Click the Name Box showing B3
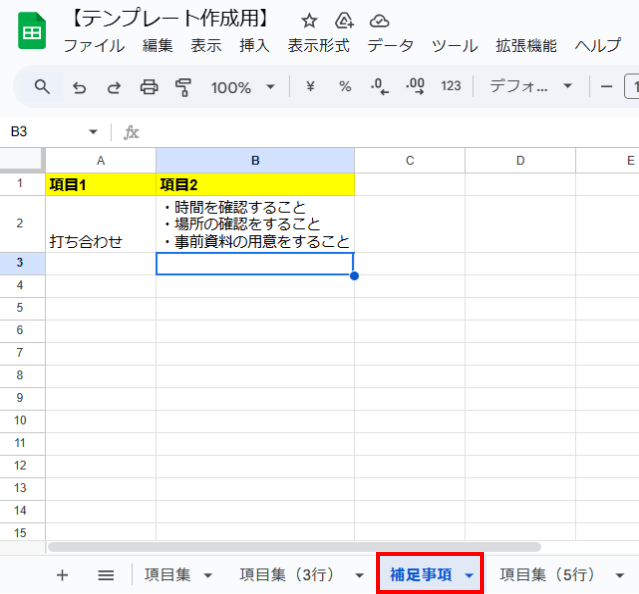The height and width of the screenshot is (594, 639). click(x=45, y=132)
